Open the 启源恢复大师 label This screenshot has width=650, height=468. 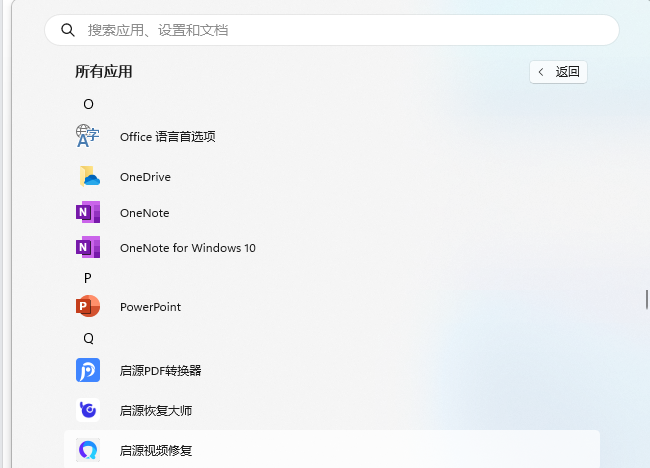(x=156, y=410)
